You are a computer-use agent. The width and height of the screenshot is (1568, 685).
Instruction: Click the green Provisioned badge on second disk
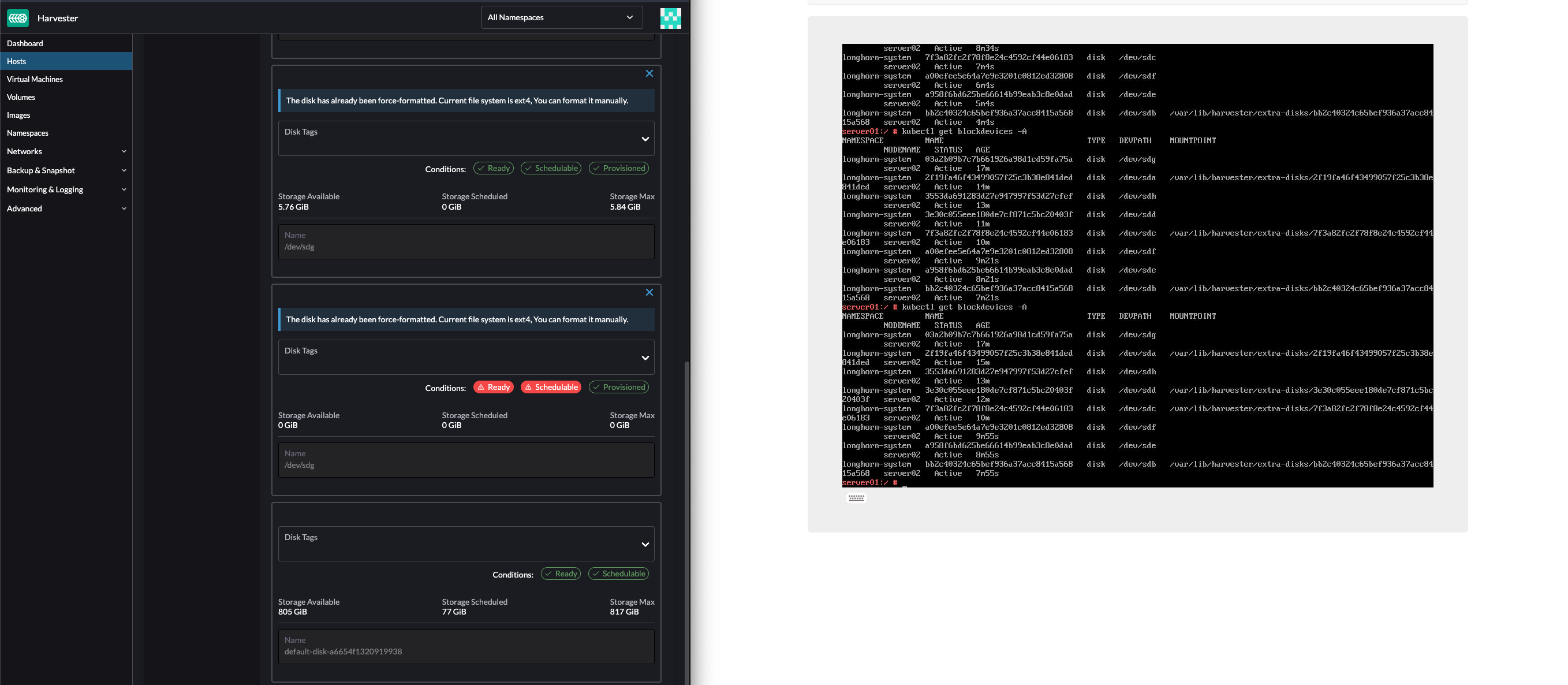pos(618,386)
